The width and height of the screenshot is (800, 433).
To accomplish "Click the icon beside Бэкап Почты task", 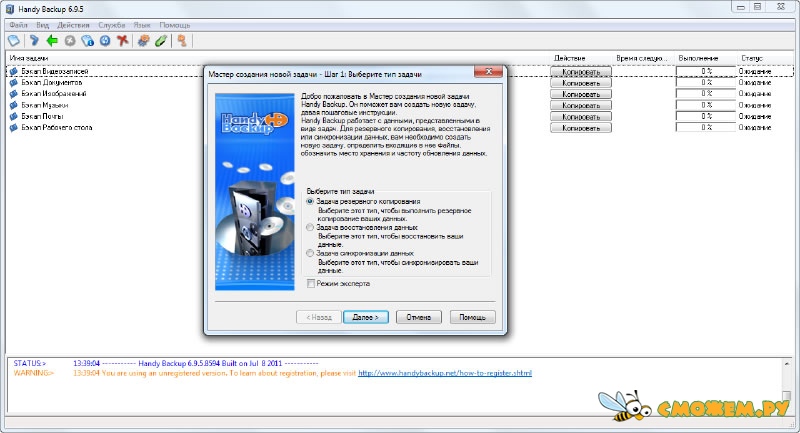I will point(14,116).
